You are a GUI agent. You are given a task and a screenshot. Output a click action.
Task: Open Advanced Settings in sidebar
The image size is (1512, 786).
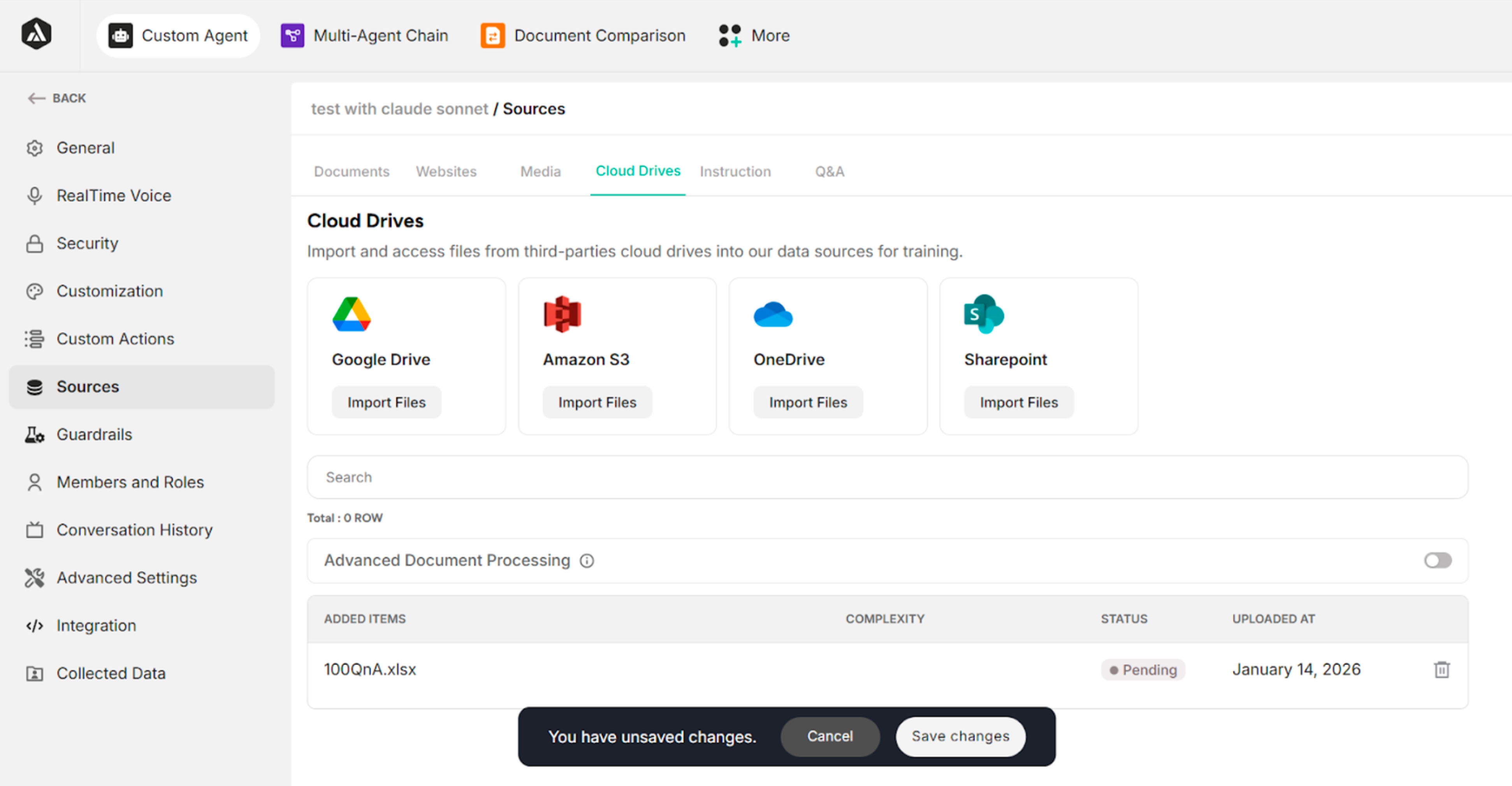[126, 578]
